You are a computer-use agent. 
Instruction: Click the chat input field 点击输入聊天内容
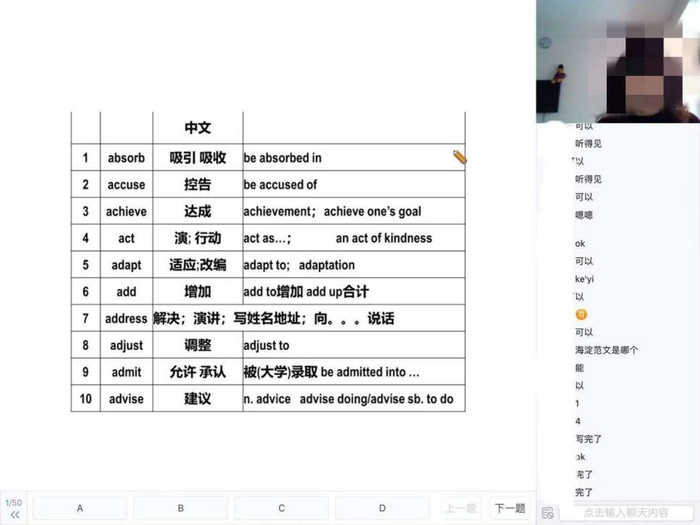[626, 512]
